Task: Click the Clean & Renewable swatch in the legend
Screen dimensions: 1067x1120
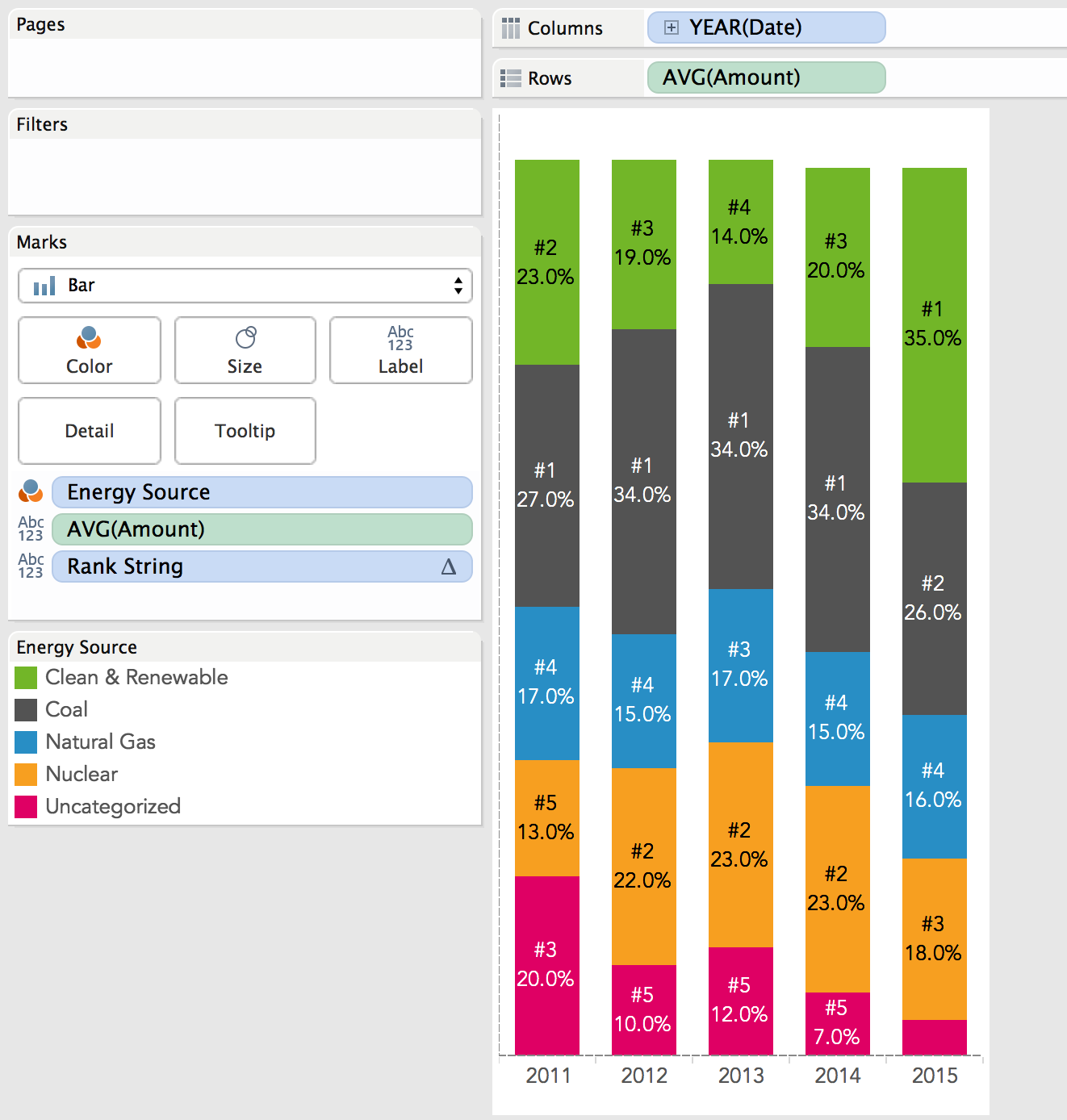Action: pos(25,677)
